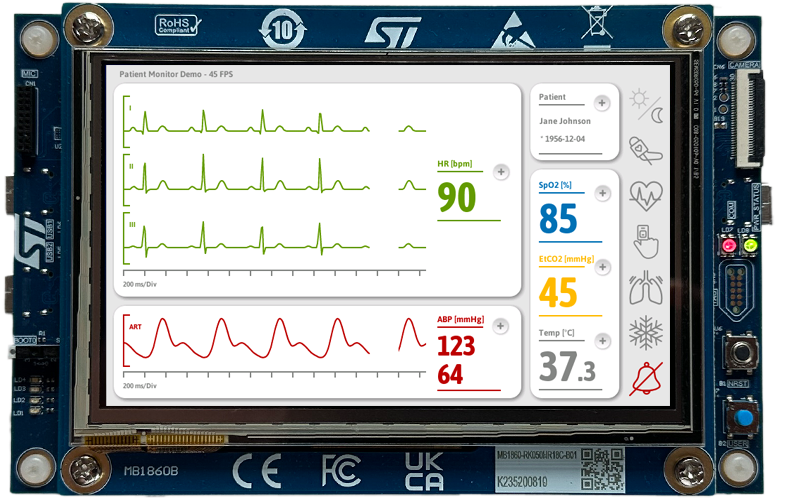Open the lungs respiration icon
The height and width of the screenshot is (500, 800).
(645, 288)
